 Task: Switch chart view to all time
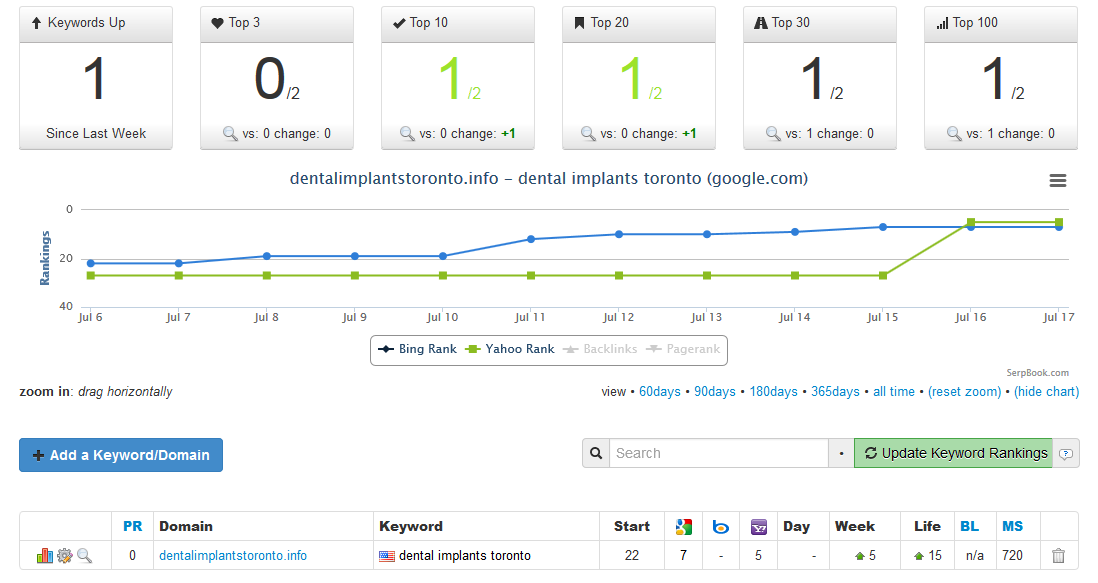pyautogui.click(x=893, y=391)
